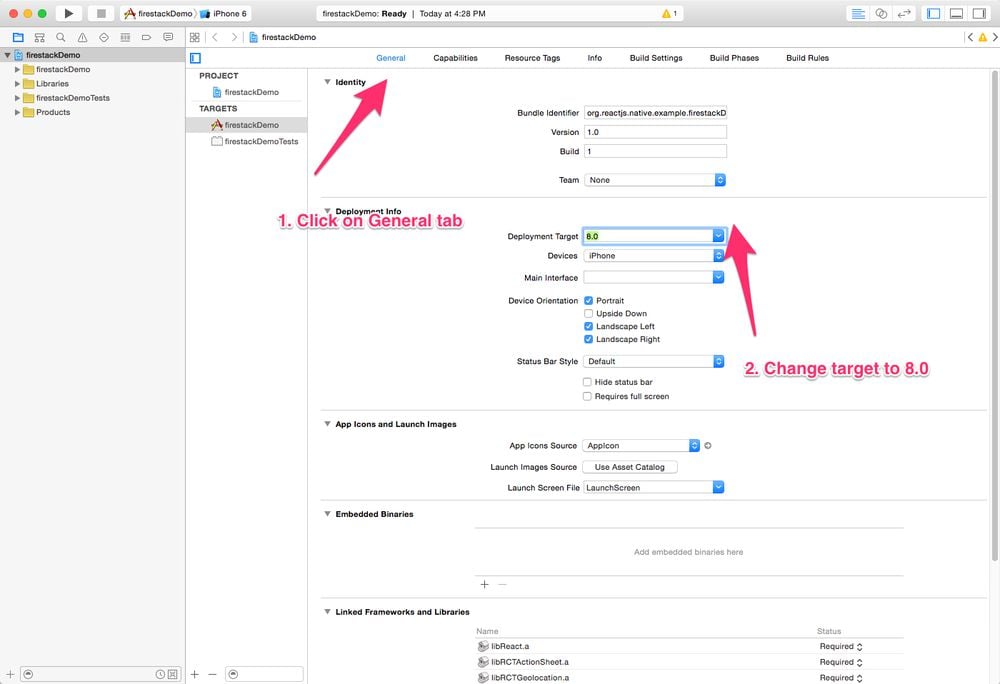Hide the project and targets list
This screenshot has height=684, width=1000.
tap(196, 58)
